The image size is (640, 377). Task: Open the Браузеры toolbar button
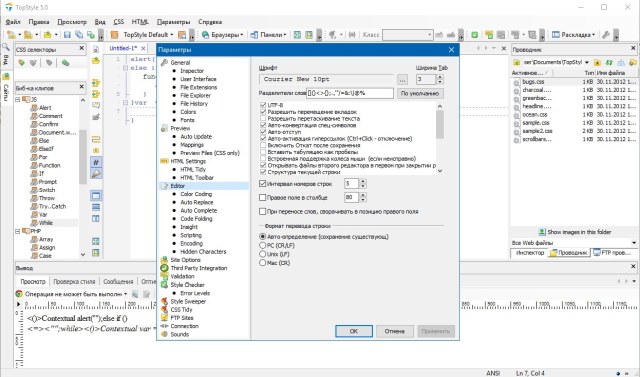click(222, 35)
